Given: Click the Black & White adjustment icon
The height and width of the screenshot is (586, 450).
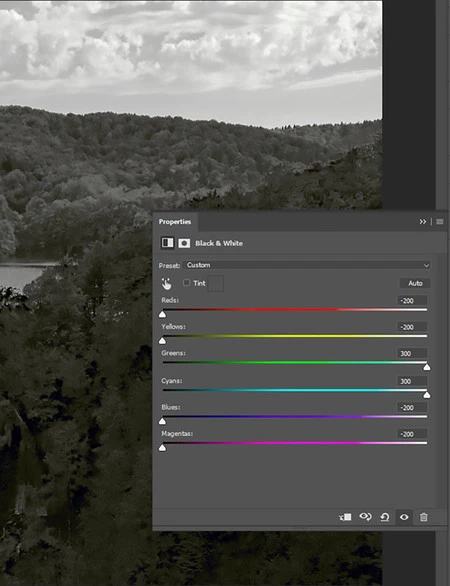Looking at the screenshot, I should click(x=167, y=243).
